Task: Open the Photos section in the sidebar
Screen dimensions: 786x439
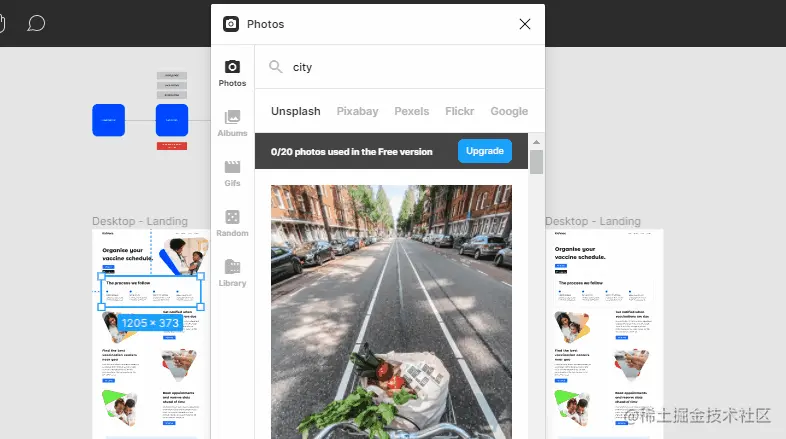Action: [232, 73]
